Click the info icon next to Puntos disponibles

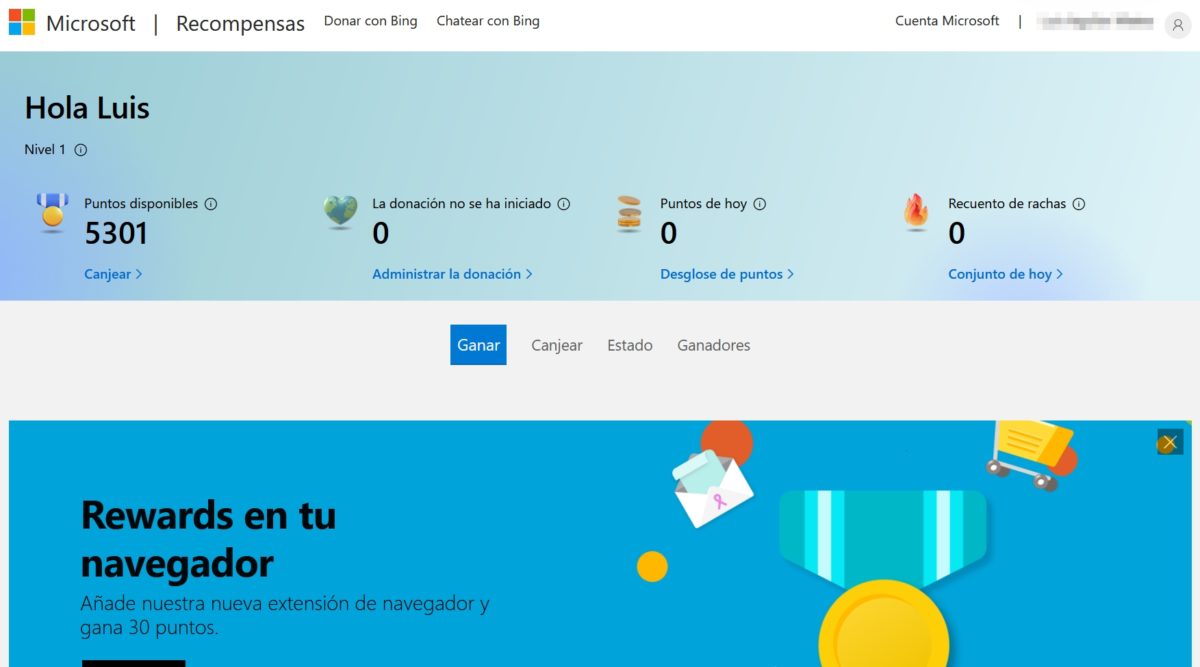[210, 203]
